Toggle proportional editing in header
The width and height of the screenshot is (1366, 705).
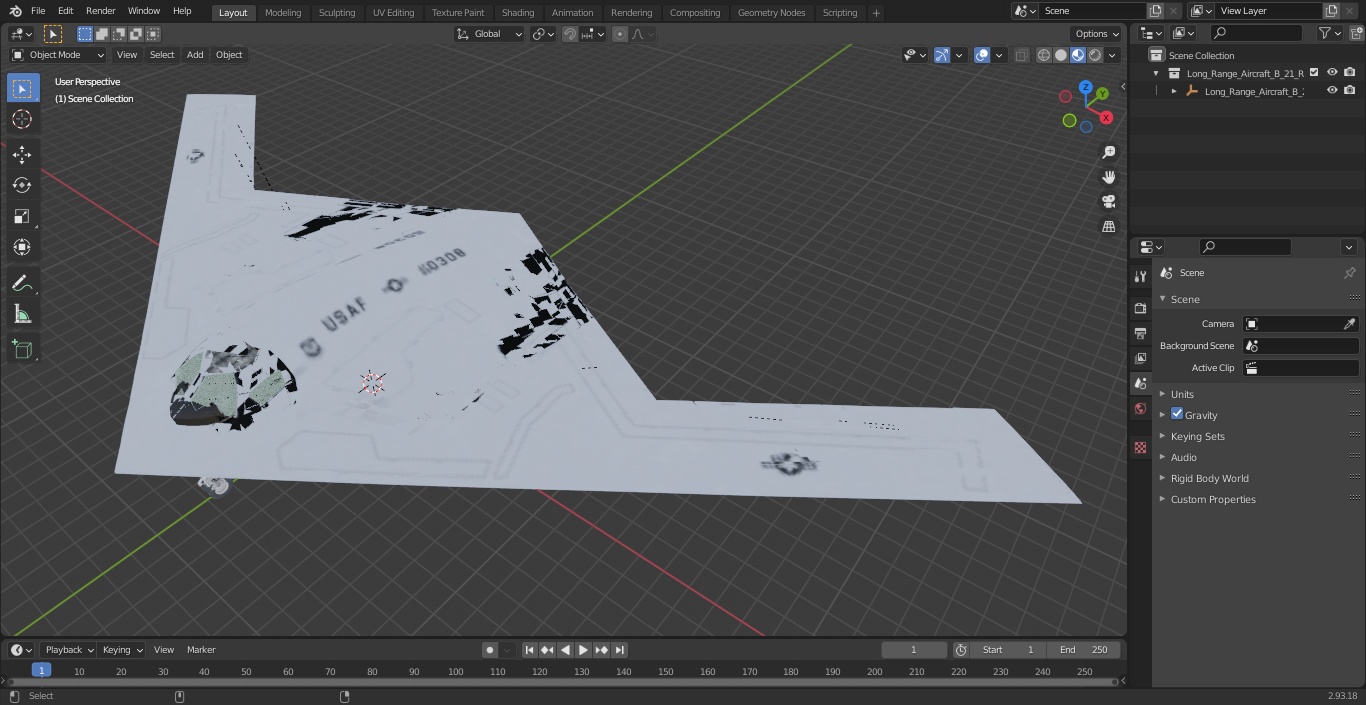620,34
